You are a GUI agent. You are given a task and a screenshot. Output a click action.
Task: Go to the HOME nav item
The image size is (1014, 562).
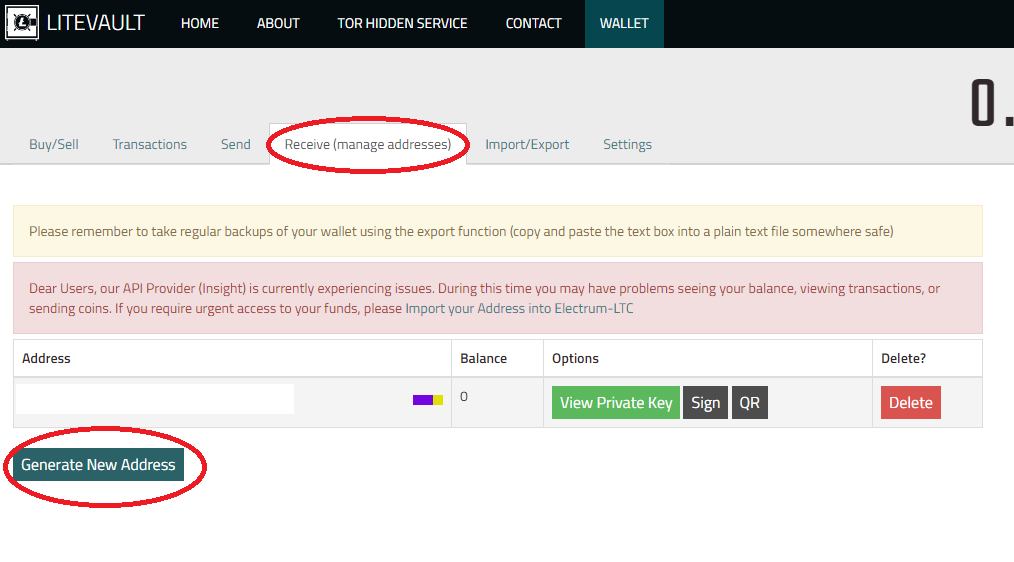pyautogui.click(x=200, y=23)
